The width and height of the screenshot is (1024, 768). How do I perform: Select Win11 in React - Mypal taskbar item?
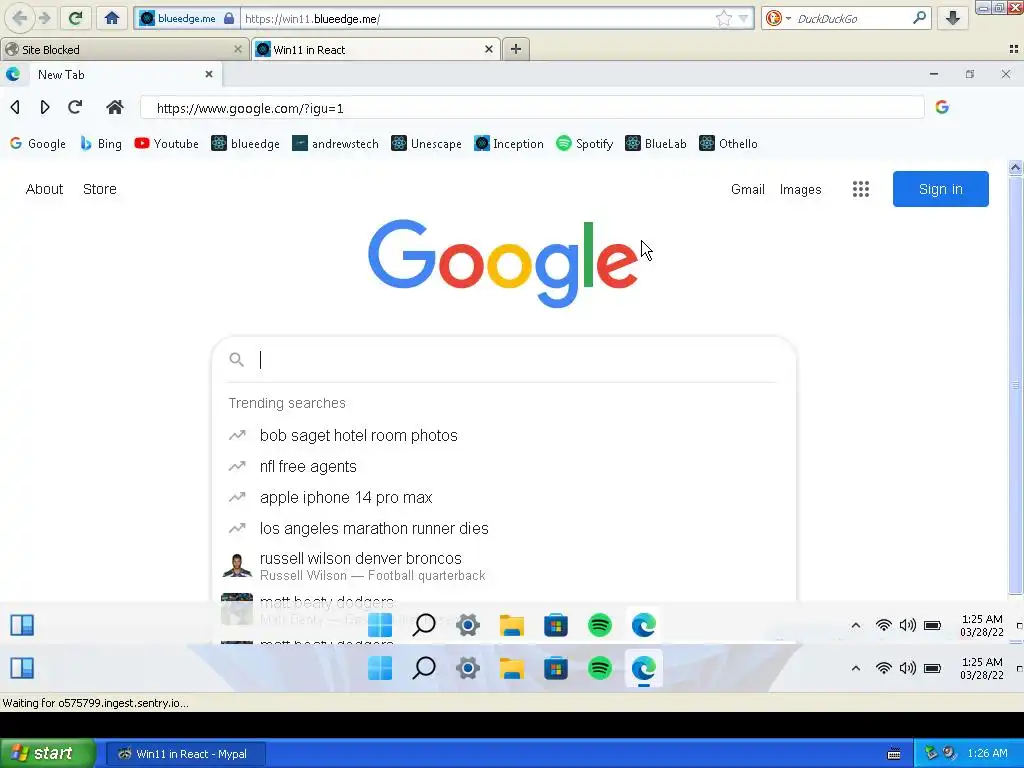click(x=185, y=754)
